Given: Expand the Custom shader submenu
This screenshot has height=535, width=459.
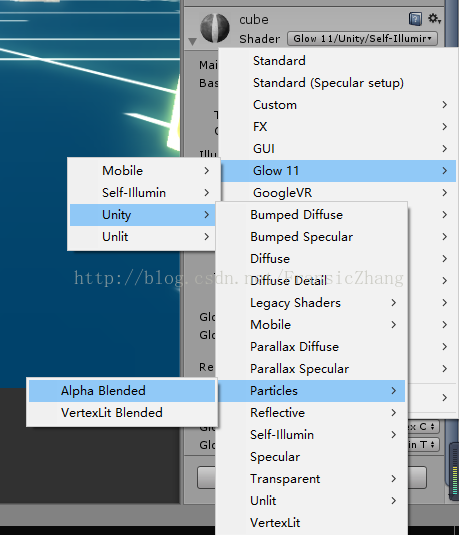Looking at the screenshot, I should (337, 105).
